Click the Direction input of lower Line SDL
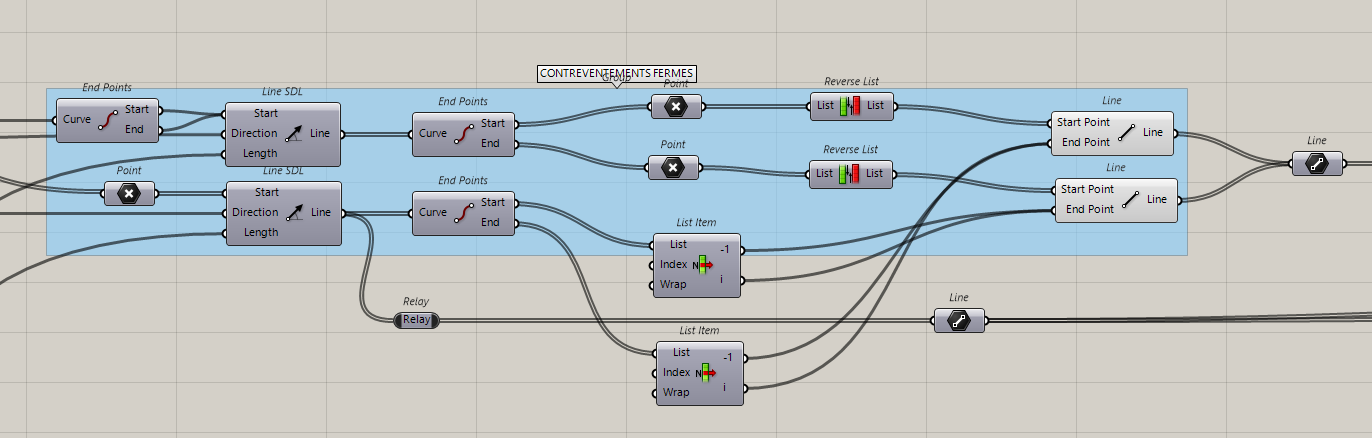Viewport: 1372px width, 438px height. click(x=254, y=212)
